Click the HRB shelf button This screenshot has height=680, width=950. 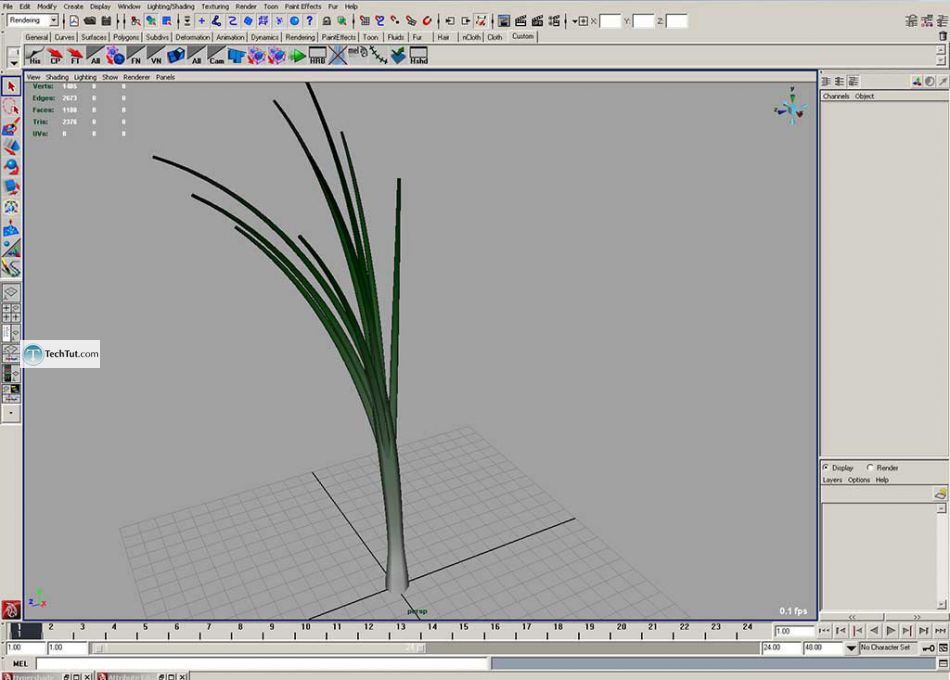click(317, 56)
